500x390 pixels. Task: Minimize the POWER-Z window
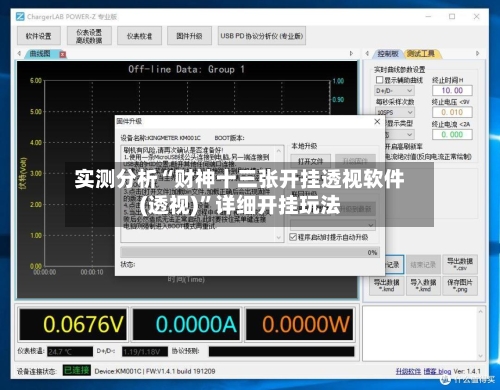(x=428, y=16)
